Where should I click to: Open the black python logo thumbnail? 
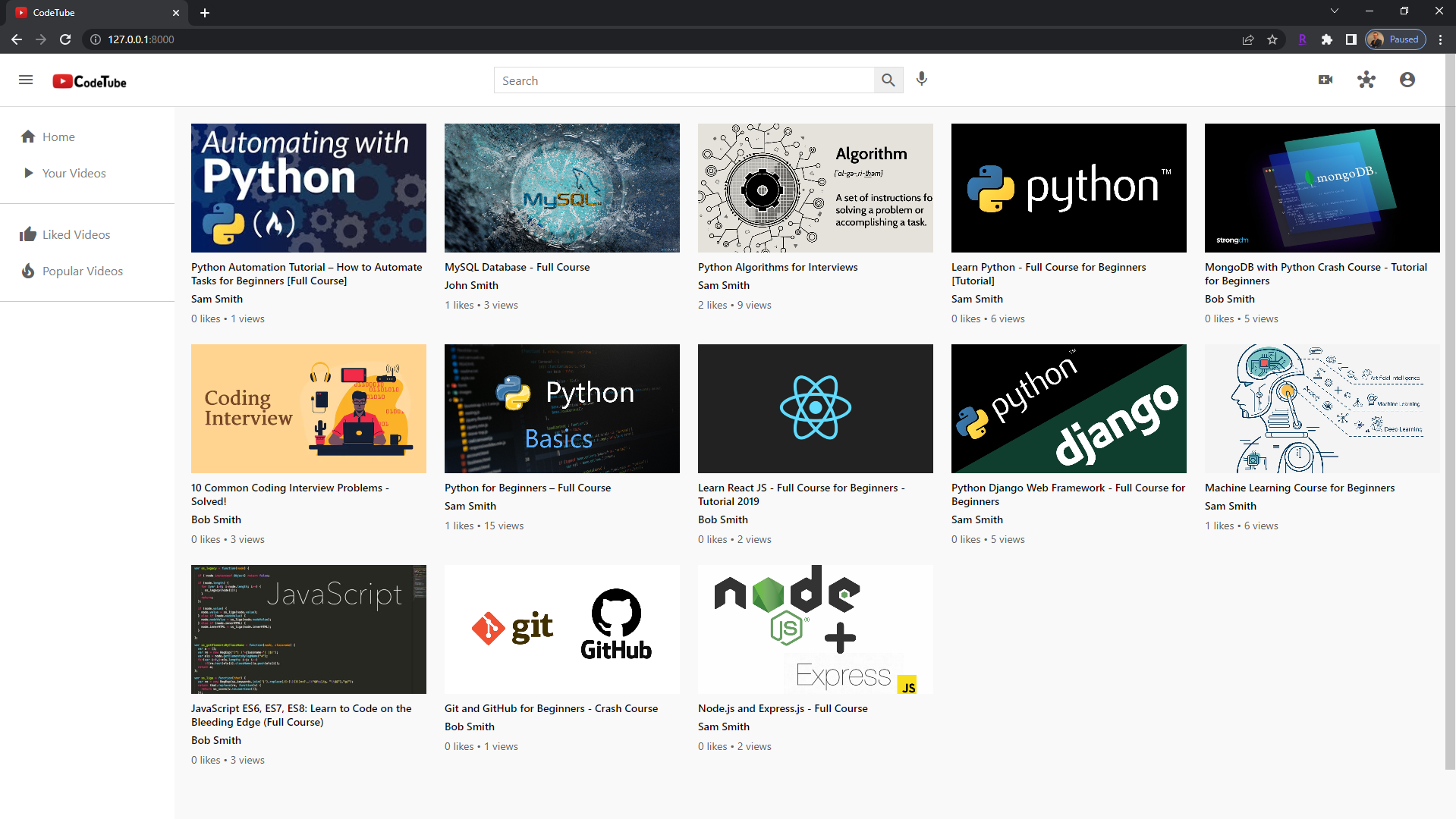pyautogui.click(x=1069, y=188)
